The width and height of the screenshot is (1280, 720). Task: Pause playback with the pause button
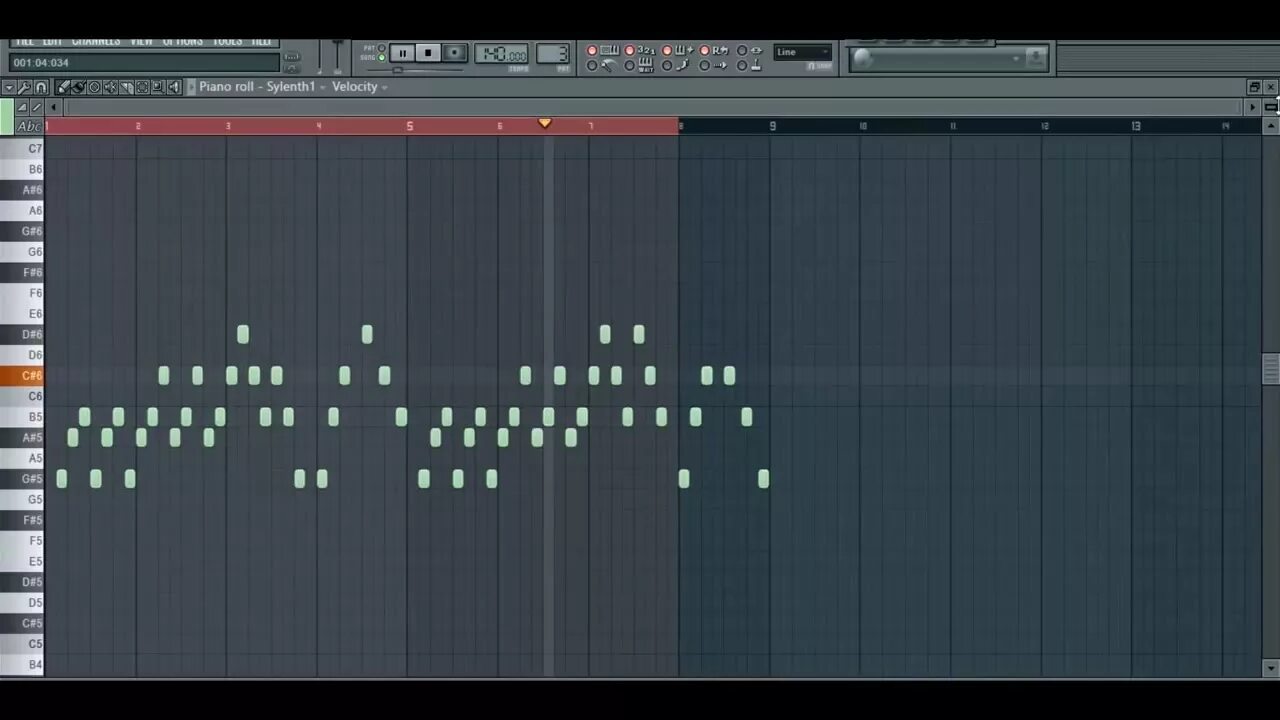[x=402, y=53]
